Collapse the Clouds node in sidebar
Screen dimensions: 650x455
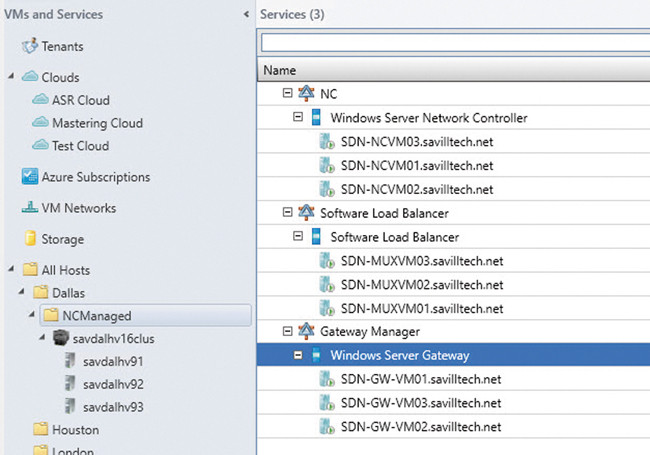pos(11,77)
